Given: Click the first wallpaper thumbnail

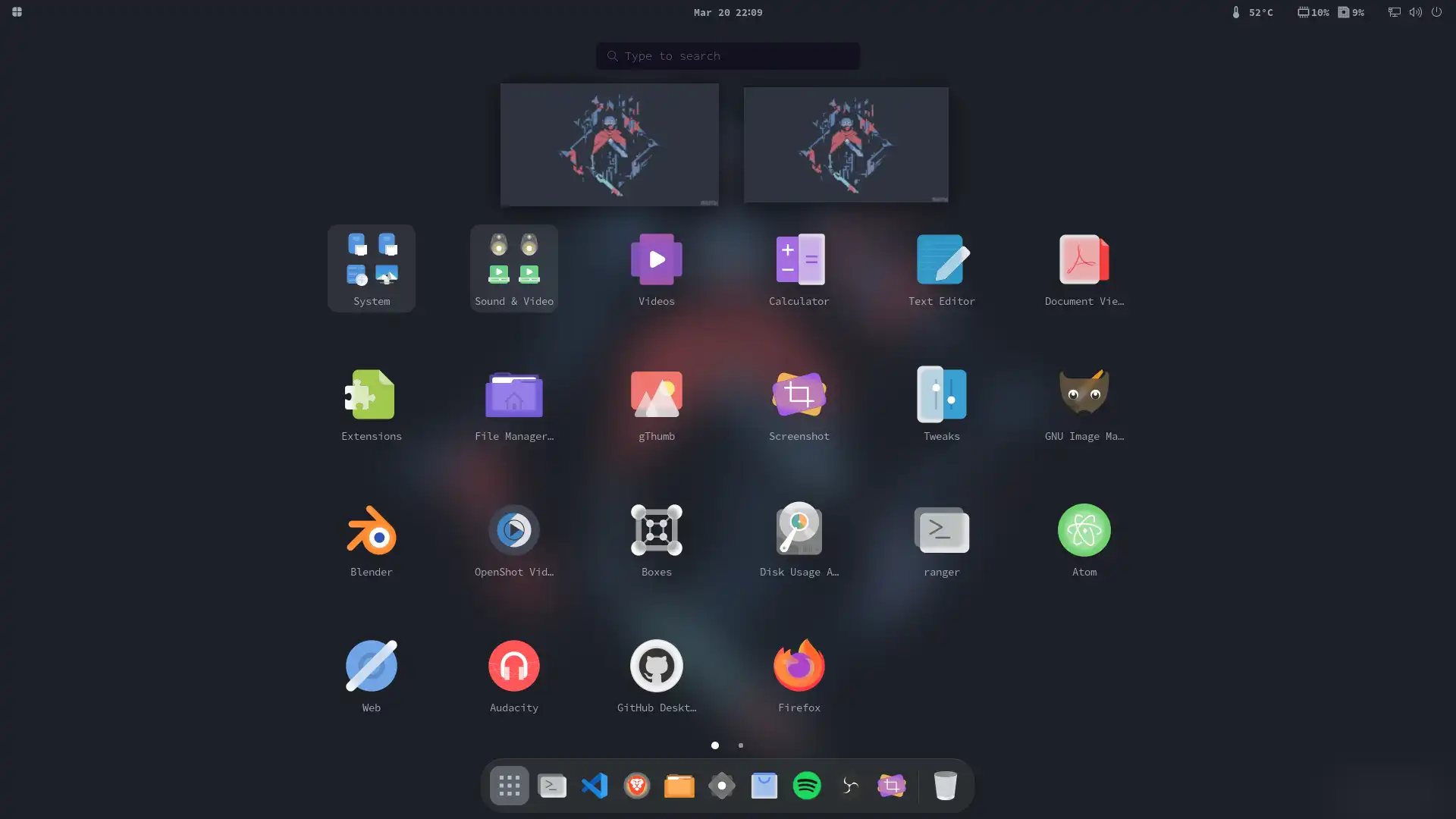Looking at the screenshot, I should 610,144.
